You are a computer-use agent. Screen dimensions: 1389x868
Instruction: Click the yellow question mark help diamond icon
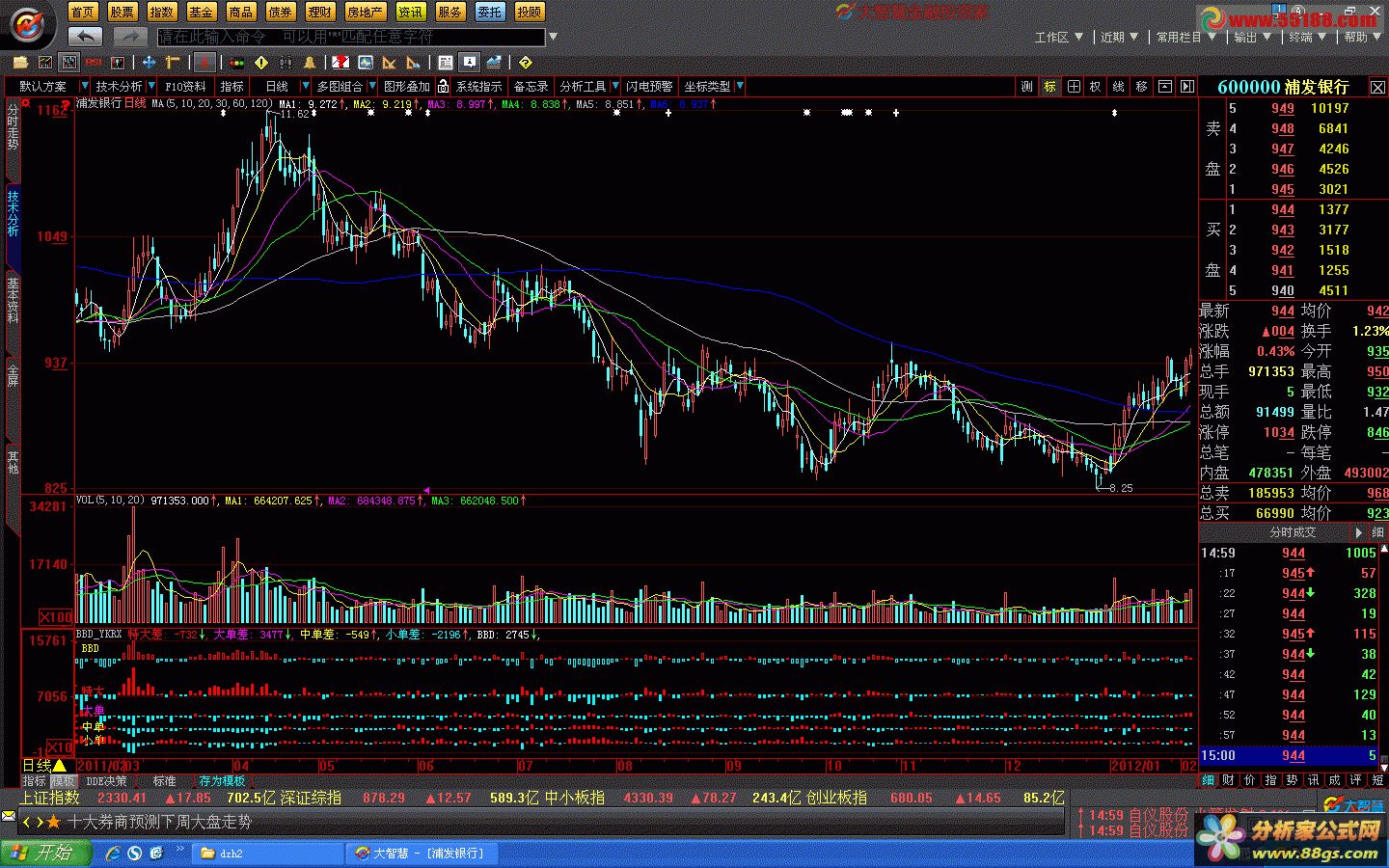(x=525, y=63)
